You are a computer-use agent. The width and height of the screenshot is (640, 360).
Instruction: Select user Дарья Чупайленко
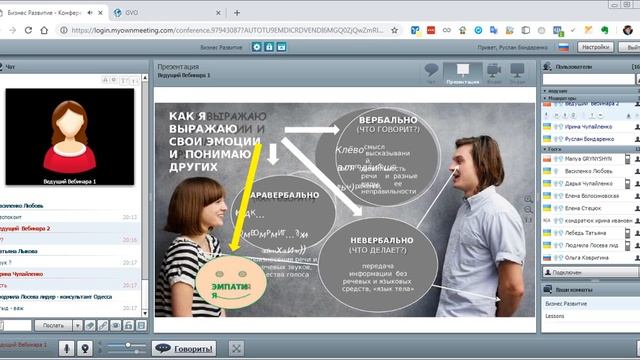point(589,184)
